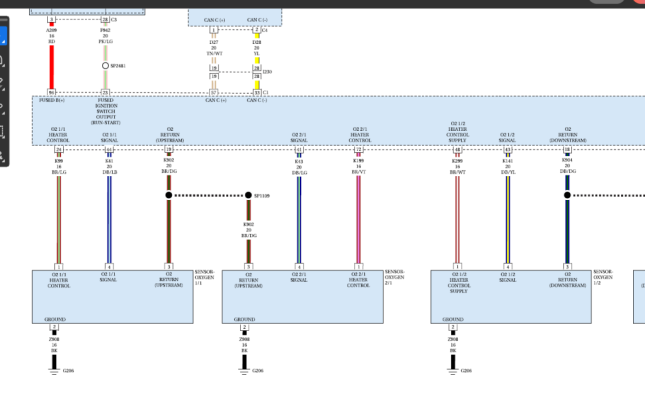Click the G206 ground symbol under sensor 1/1
Viewport: 645px width, 400px height.
pyautogui.click(x=54, y=372)
